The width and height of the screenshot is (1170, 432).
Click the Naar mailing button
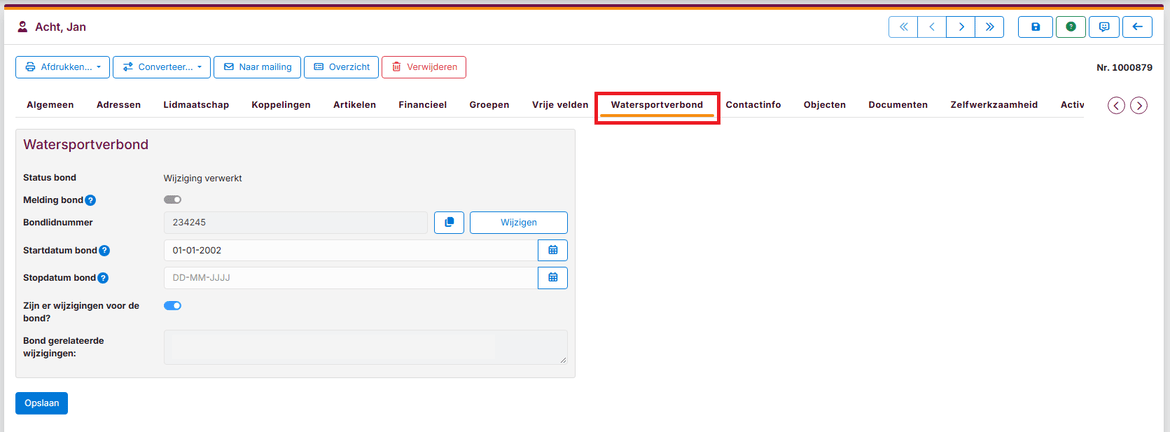coord(257,67)
